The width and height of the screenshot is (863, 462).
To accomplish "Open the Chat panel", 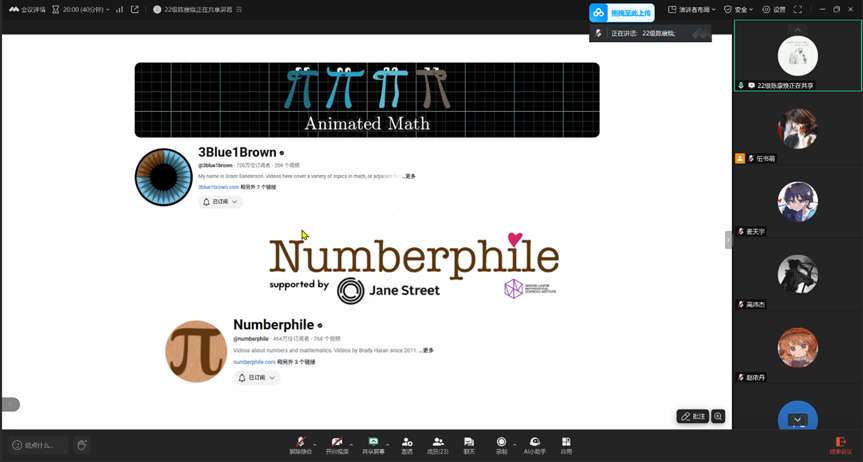I will (469, 444).
